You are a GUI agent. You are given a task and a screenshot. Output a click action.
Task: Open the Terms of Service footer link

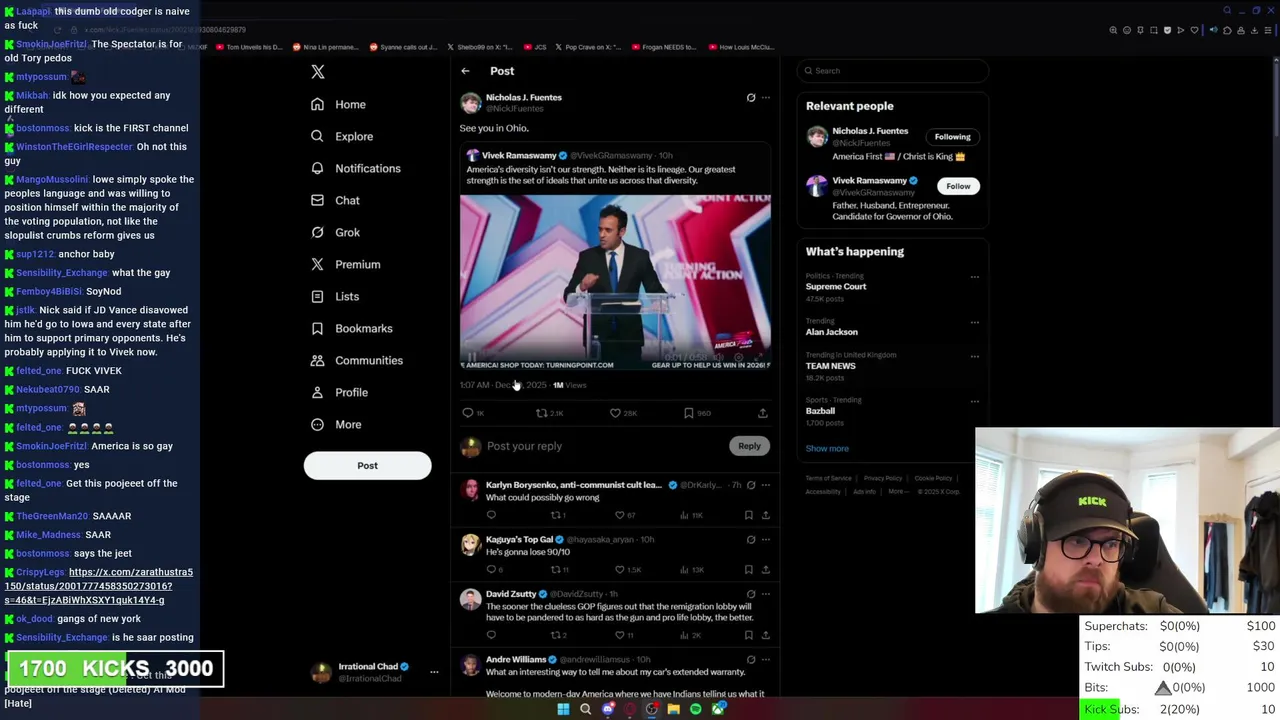tap(828, 478)
